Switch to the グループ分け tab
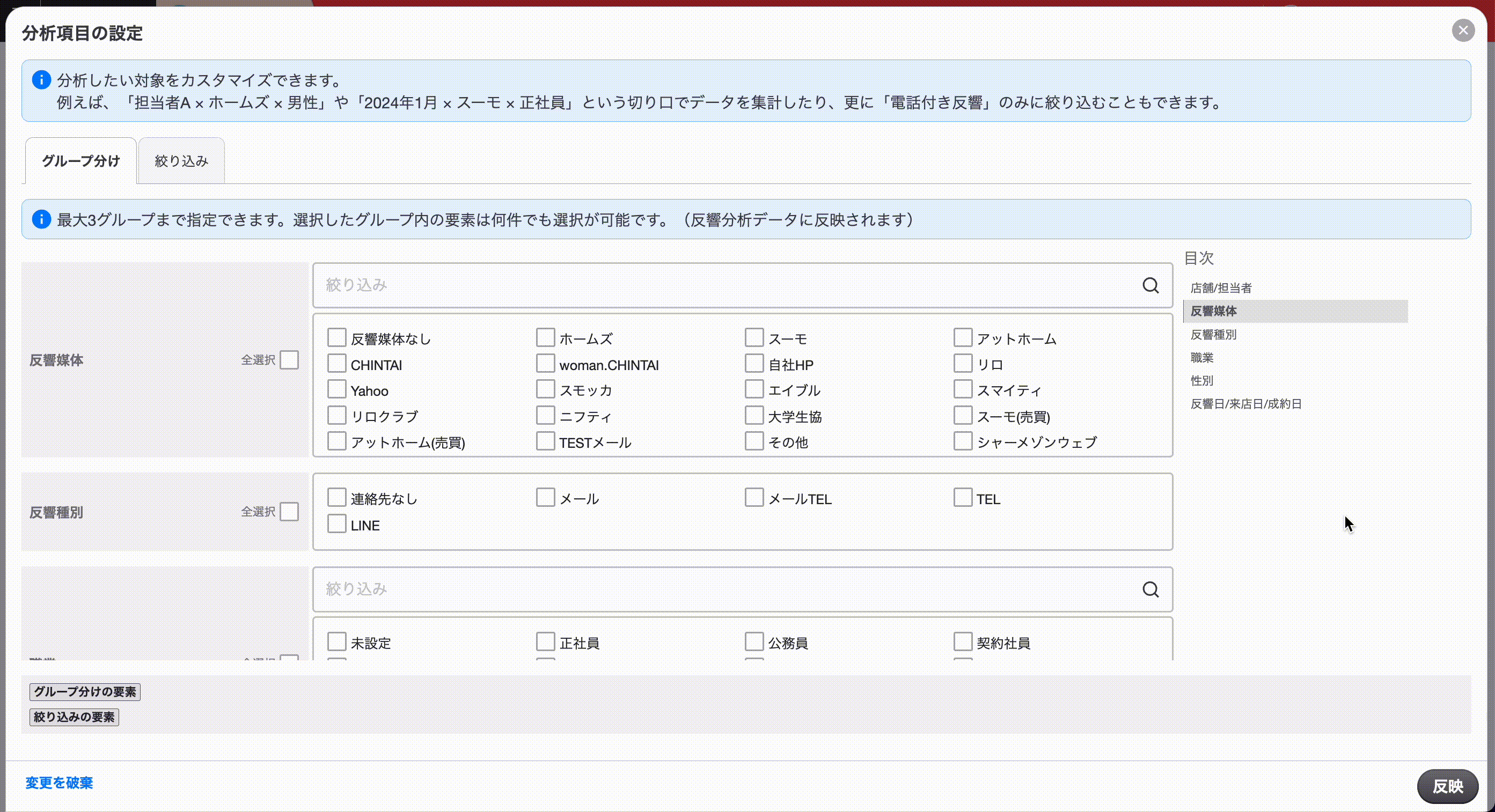 pyautogui.click(x=80, y=161)
